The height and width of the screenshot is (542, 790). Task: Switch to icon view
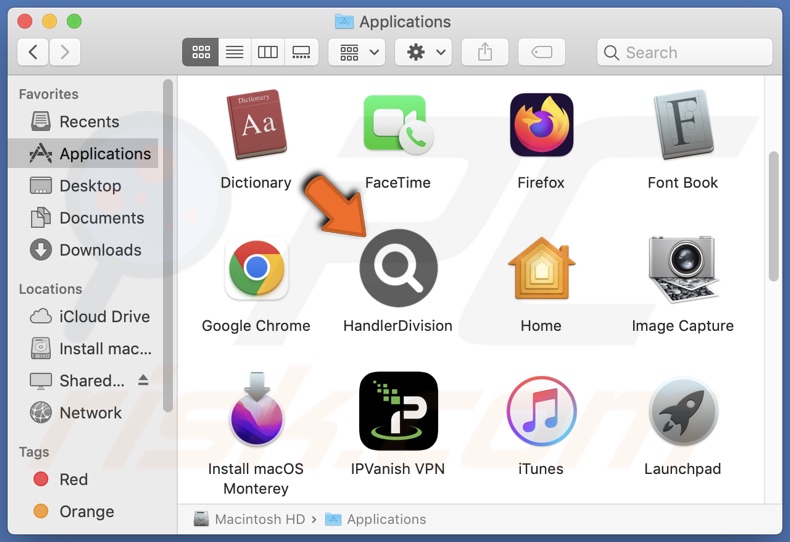pos(201,52)
